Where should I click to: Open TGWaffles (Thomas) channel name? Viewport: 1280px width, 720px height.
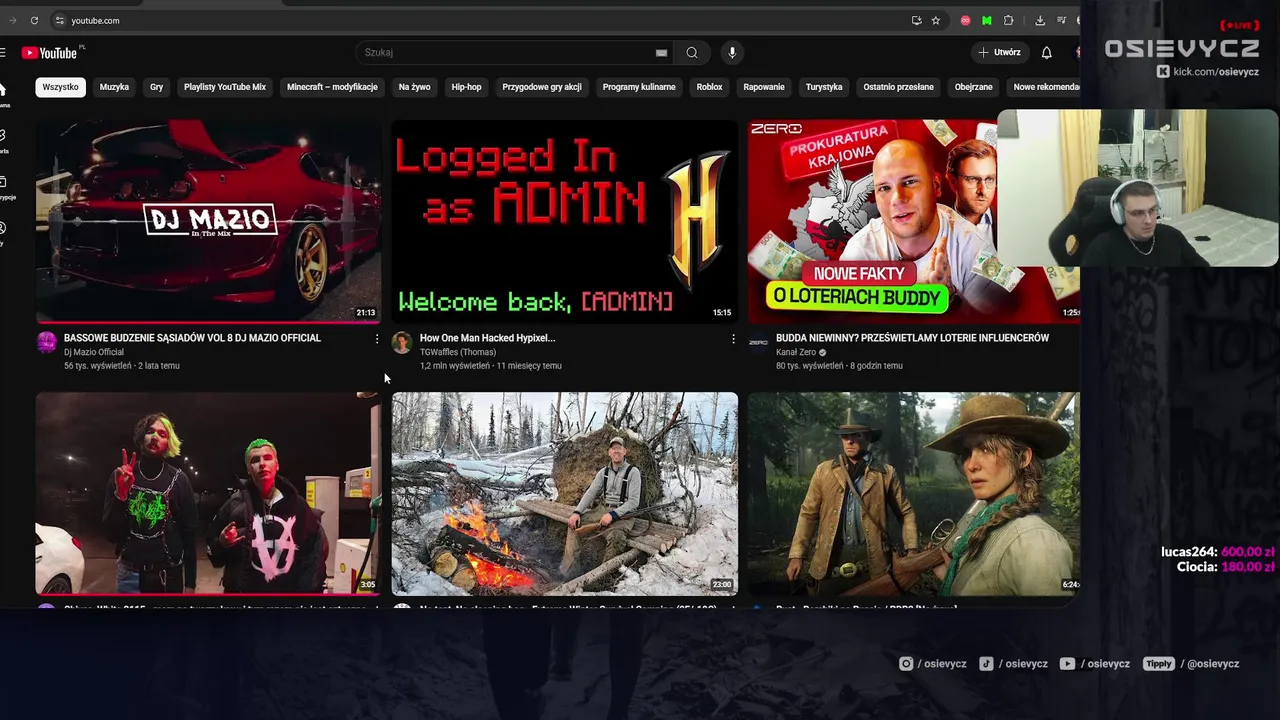point(458,352)
